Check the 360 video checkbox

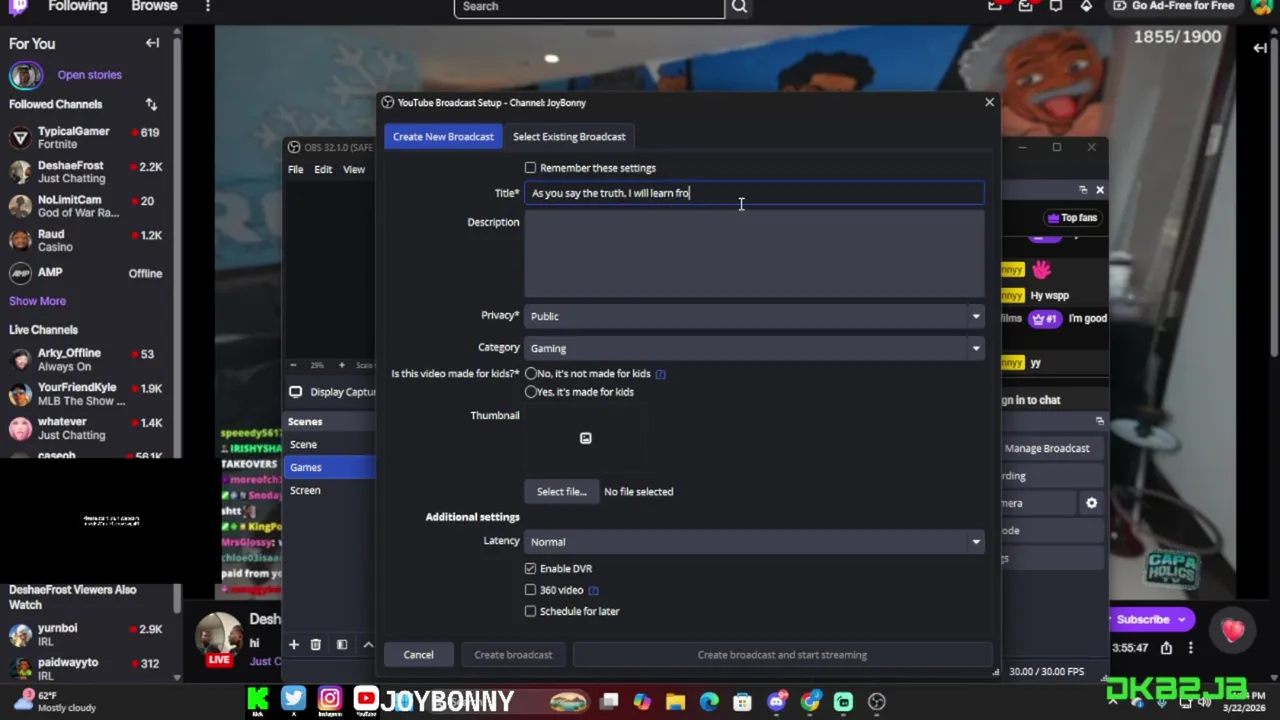[531, 590]
